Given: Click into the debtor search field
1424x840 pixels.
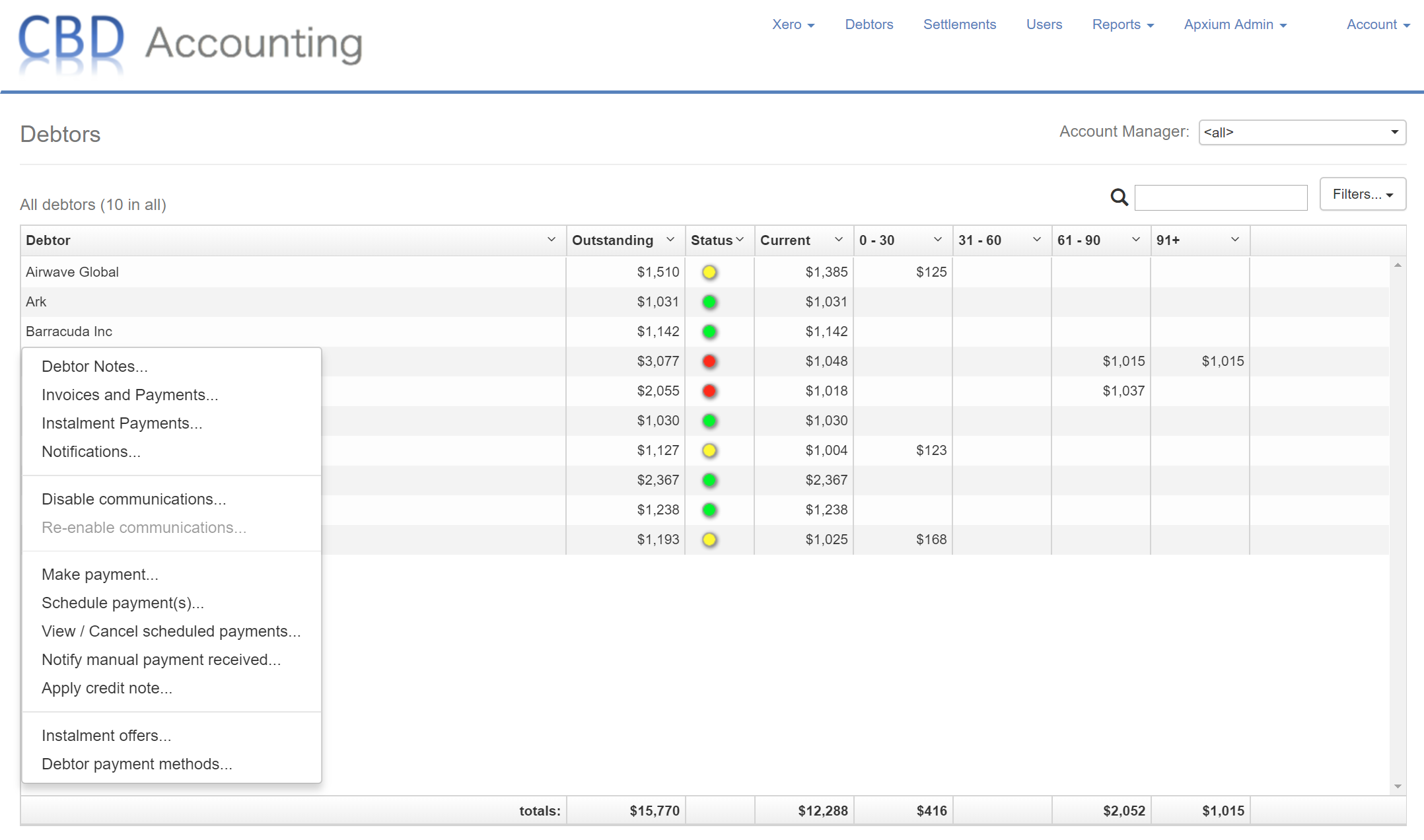Looking at the screenshot, I should click(x=1221, y=197).
